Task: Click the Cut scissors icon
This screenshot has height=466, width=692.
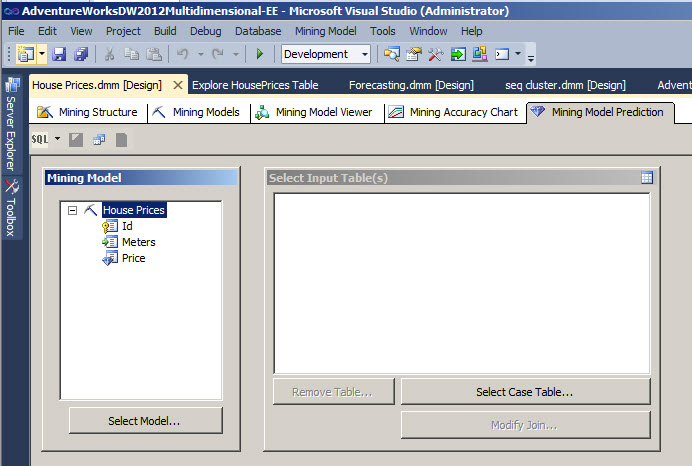Action: (x=109, y=54)
